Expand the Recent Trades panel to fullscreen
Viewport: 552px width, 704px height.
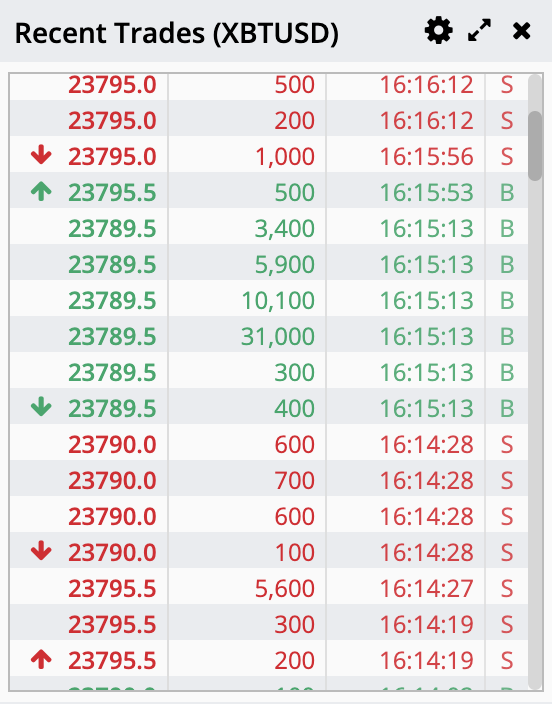pos(479,31)
